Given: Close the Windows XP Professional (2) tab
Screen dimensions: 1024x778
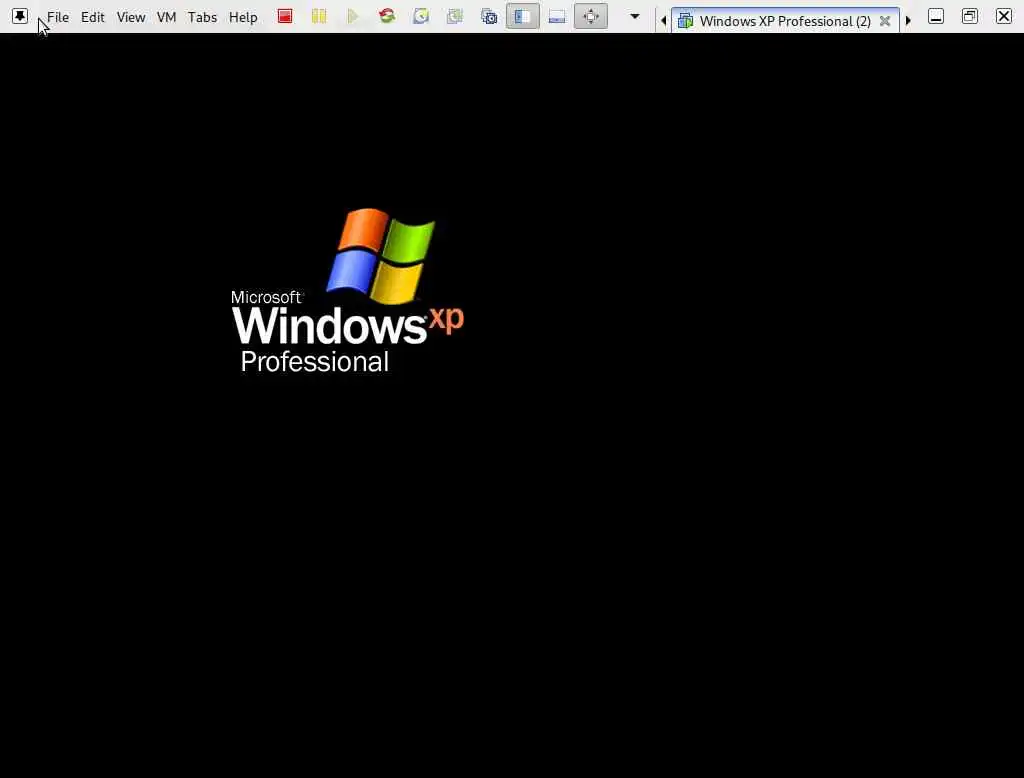Looking at the screenshot, I should [885, 21].
